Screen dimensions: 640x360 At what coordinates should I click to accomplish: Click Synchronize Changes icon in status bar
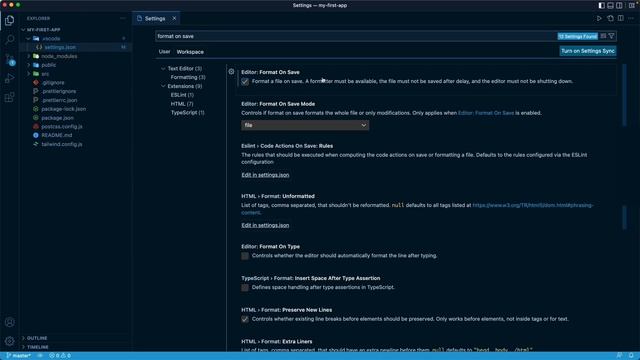40,356
